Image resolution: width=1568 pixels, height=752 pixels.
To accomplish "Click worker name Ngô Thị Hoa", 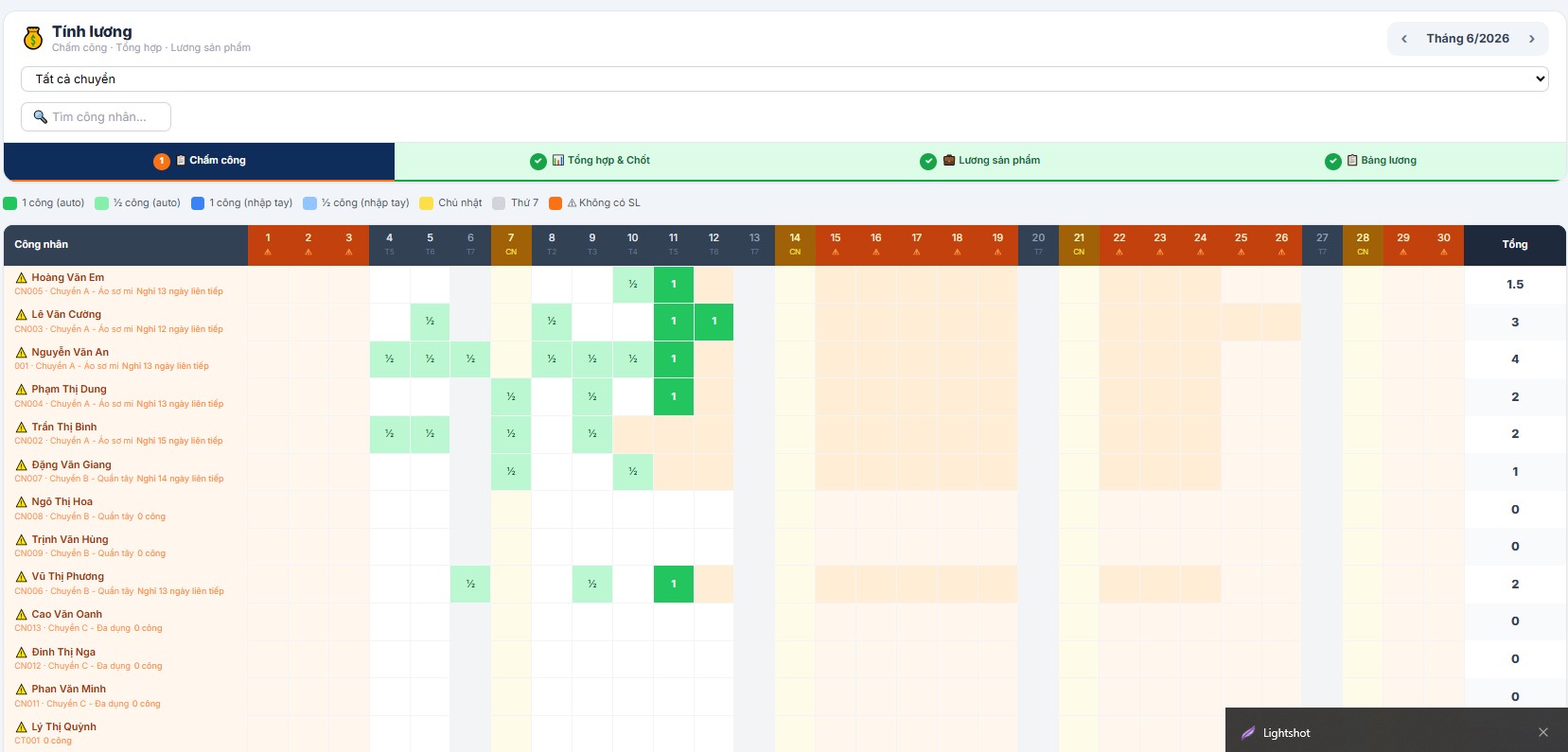I will tap(62, 502).
